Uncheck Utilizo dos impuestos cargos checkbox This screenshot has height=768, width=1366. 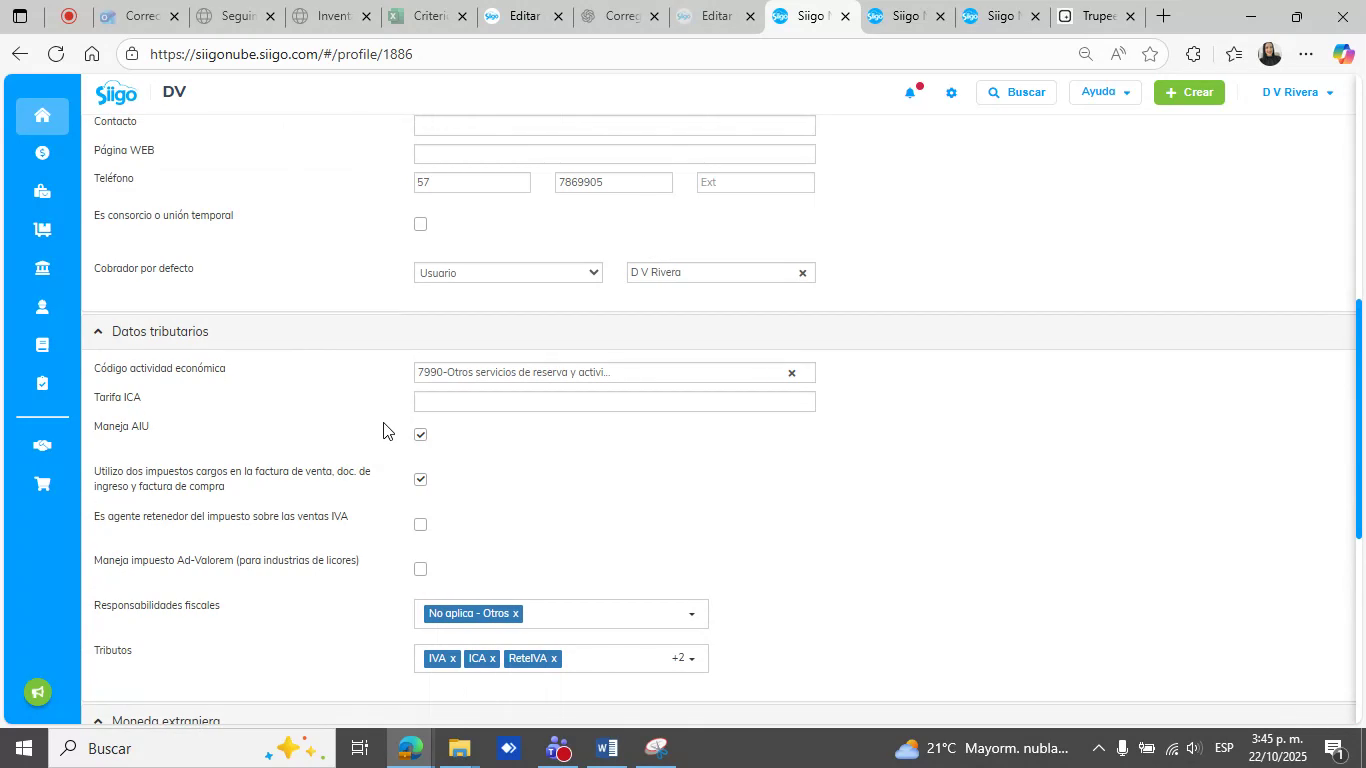(x=420, y=479)
